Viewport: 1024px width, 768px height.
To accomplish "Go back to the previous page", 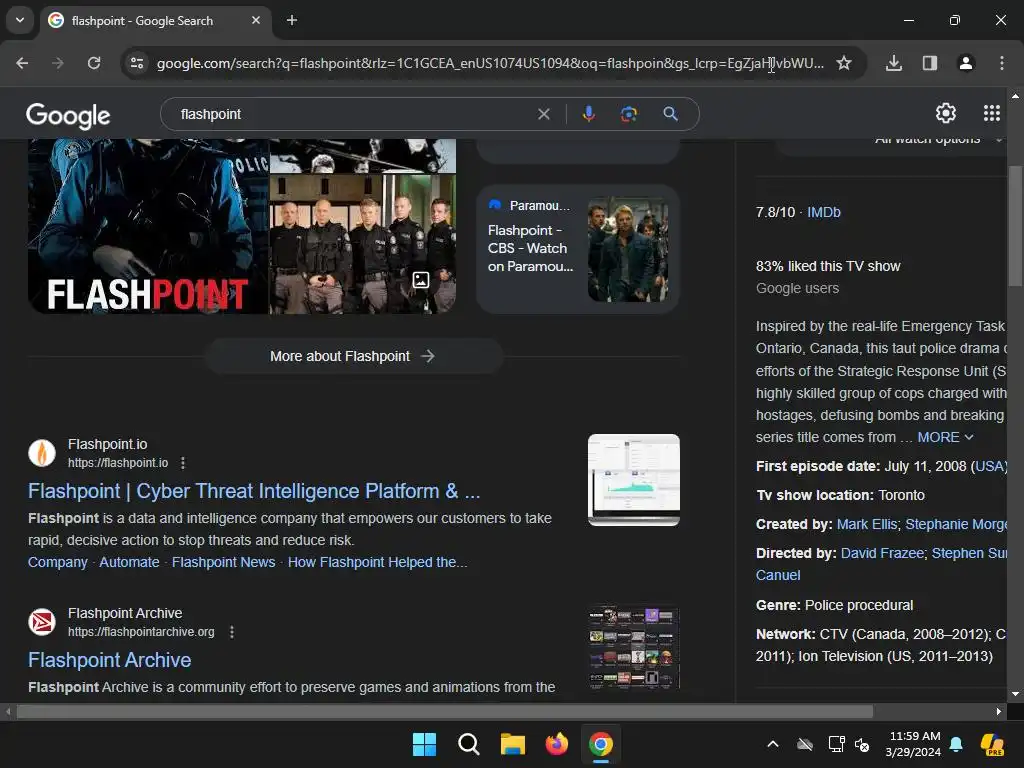I will (22, 63).
